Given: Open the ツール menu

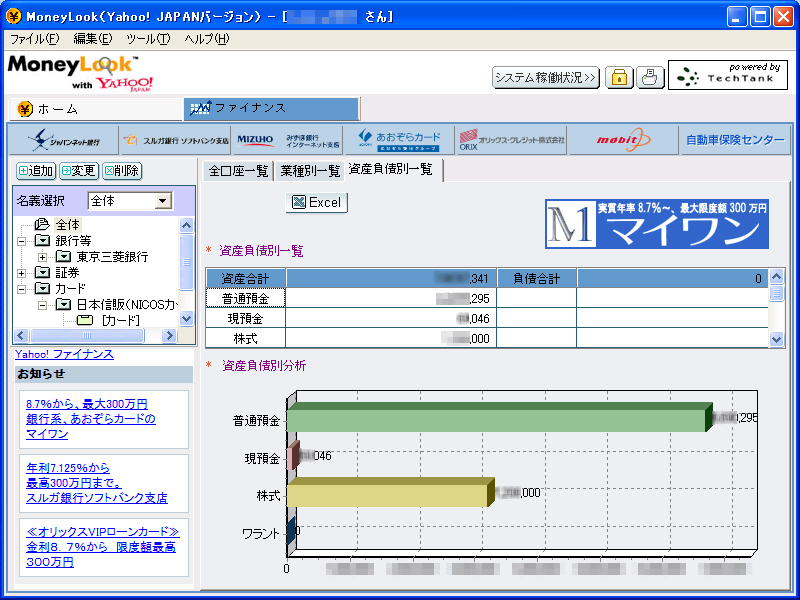Looking at the screenshot, I should 148,39.
